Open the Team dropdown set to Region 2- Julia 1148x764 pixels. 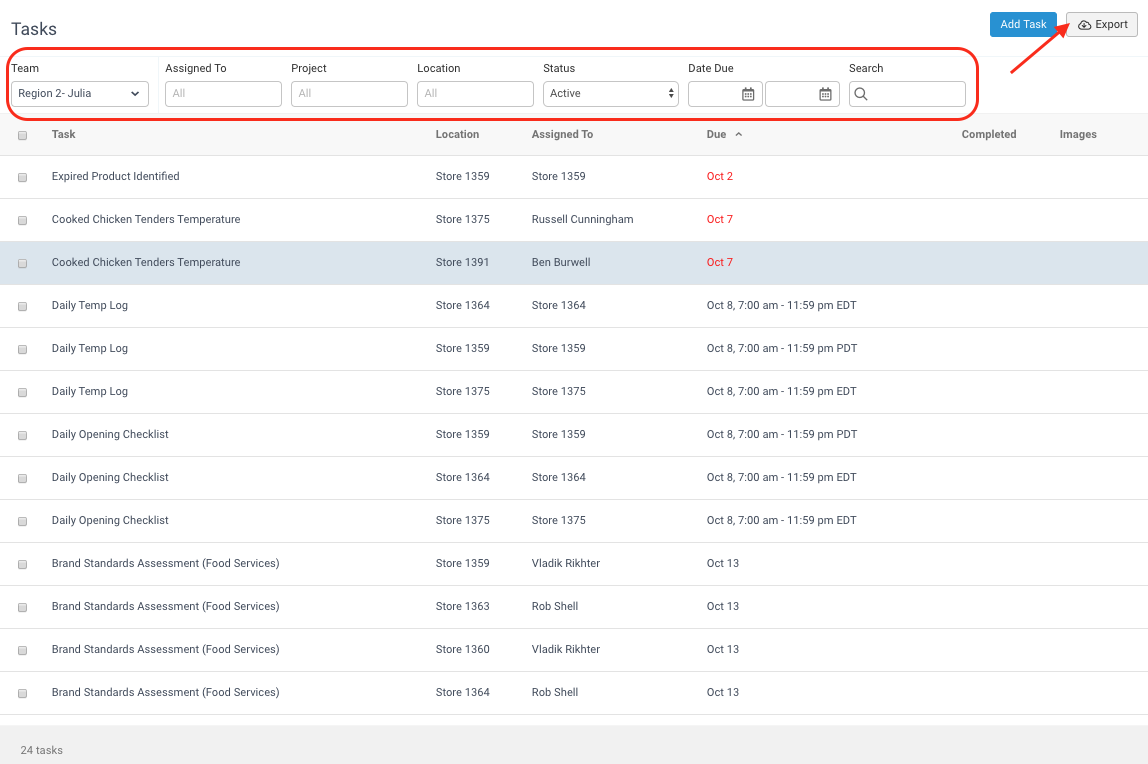point(80,94)
